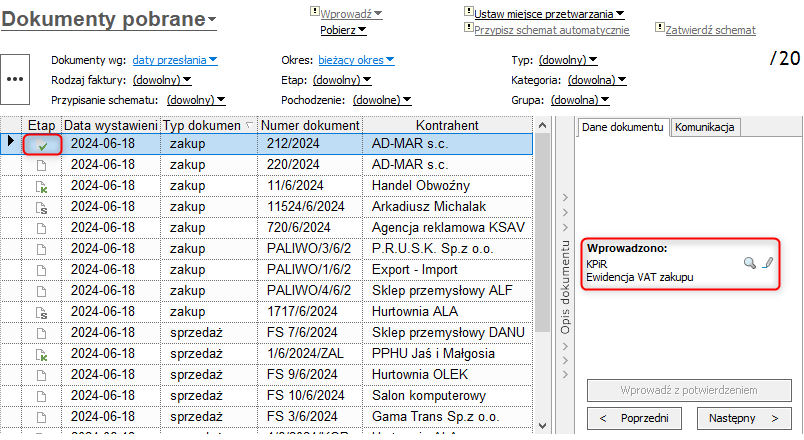Open the Pobierz dropdown menu

(x=343, y=30)
